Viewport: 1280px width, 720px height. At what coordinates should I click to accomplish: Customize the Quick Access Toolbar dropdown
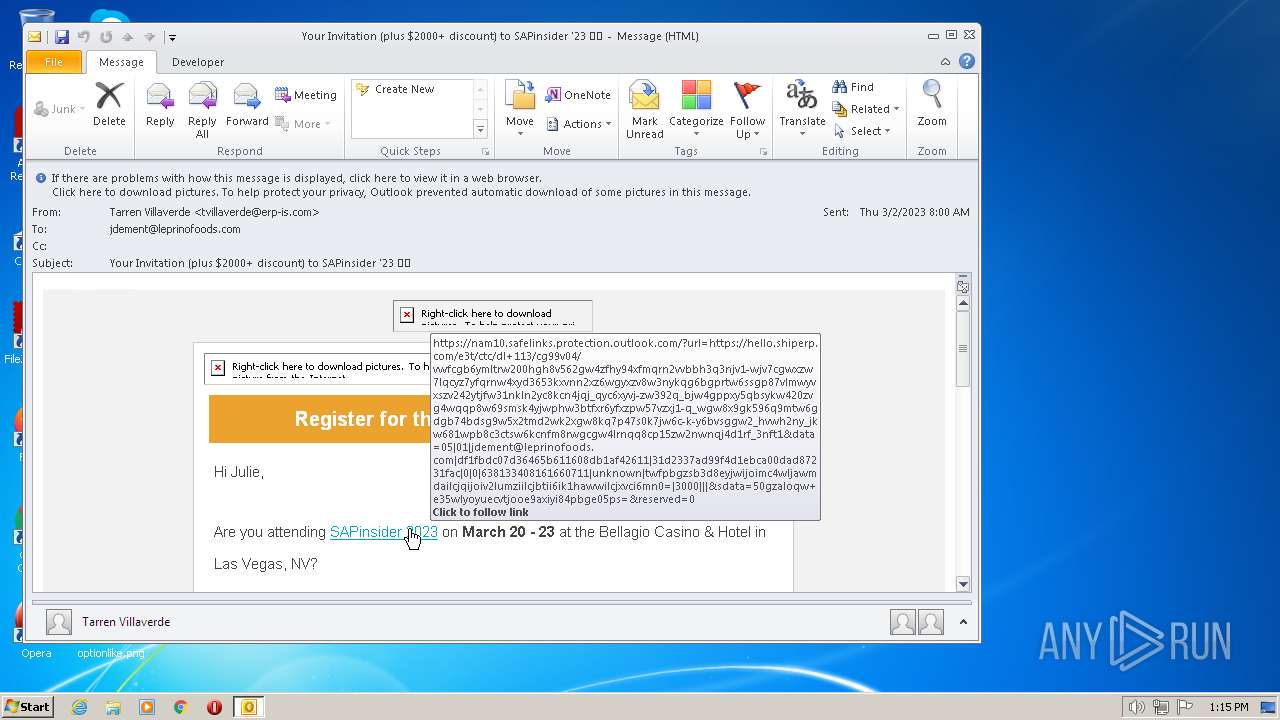(172, 37)
